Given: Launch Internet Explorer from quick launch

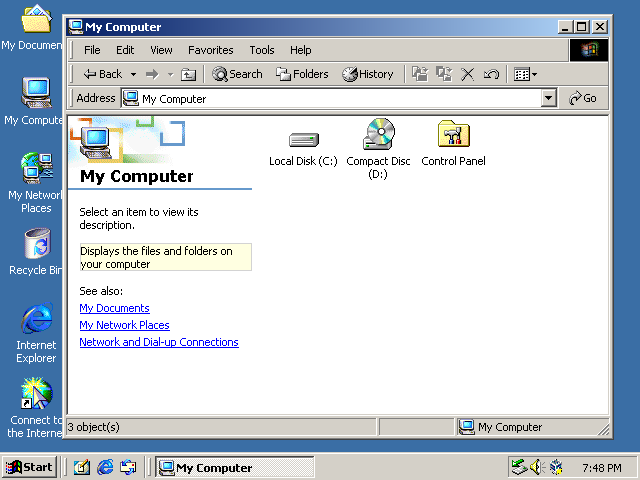Looking at the screenshot, I should [x=105, y=467].
